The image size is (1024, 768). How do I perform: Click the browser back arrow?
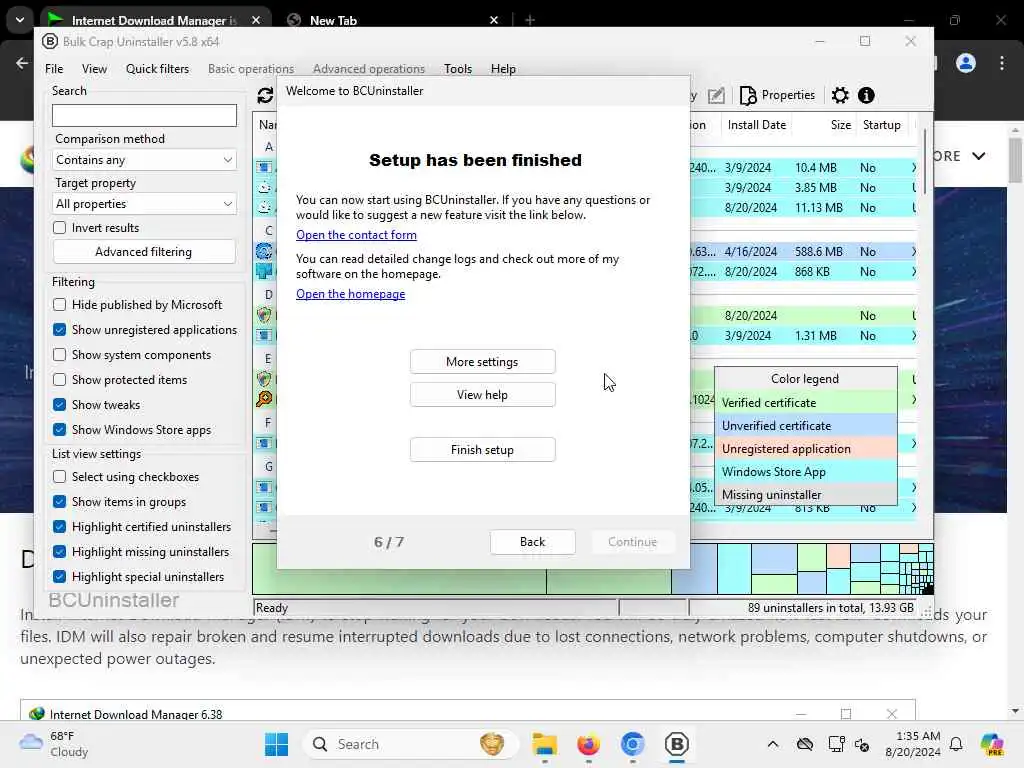[22, 63]
